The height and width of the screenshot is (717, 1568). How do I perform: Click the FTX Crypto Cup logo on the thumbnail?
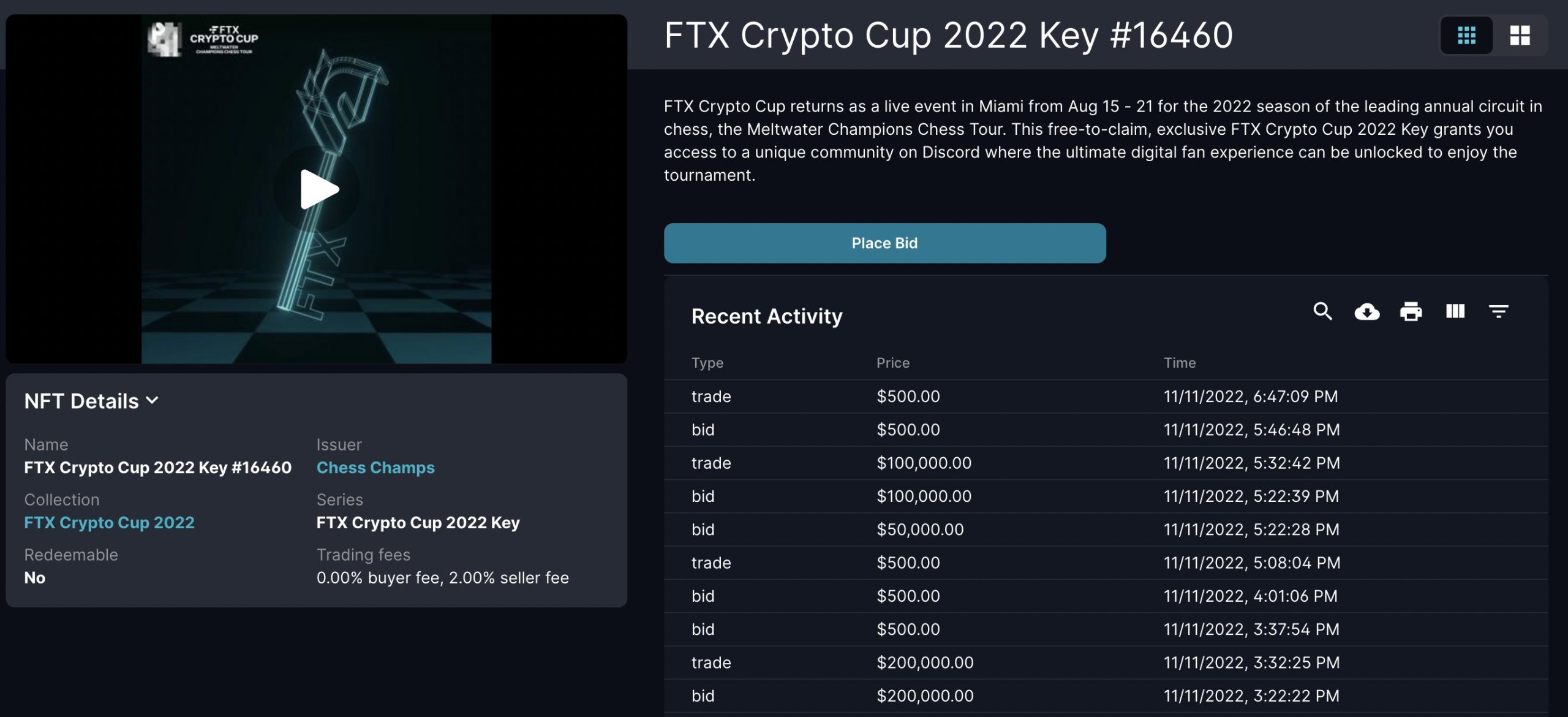(x=203, y=39)
